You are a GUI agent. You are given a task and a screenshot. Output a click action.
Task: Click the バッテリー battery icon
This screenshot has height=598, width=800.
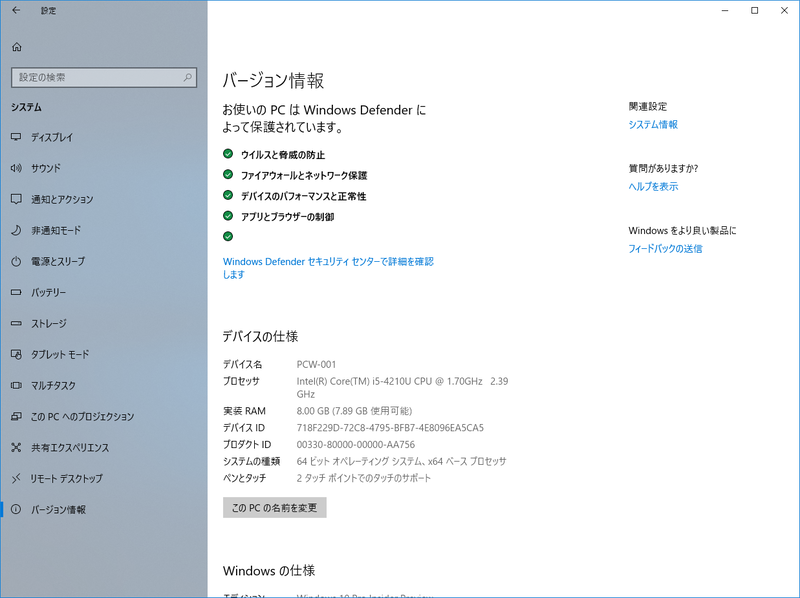(x=16, y=292)
